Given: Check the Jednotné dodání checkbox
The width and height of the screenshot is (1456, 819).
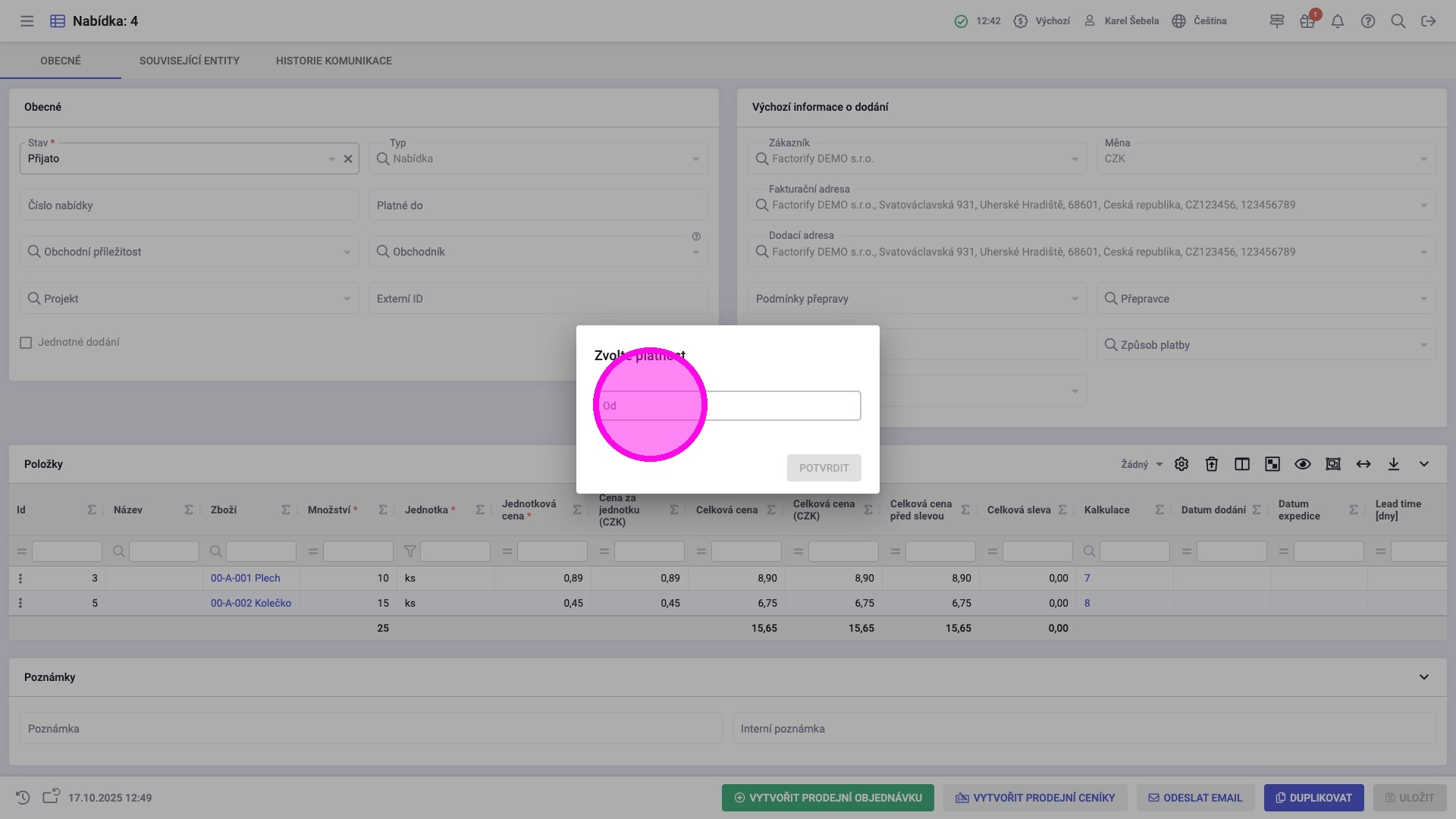Looking at the screenshot, I should tap(26, 343).
